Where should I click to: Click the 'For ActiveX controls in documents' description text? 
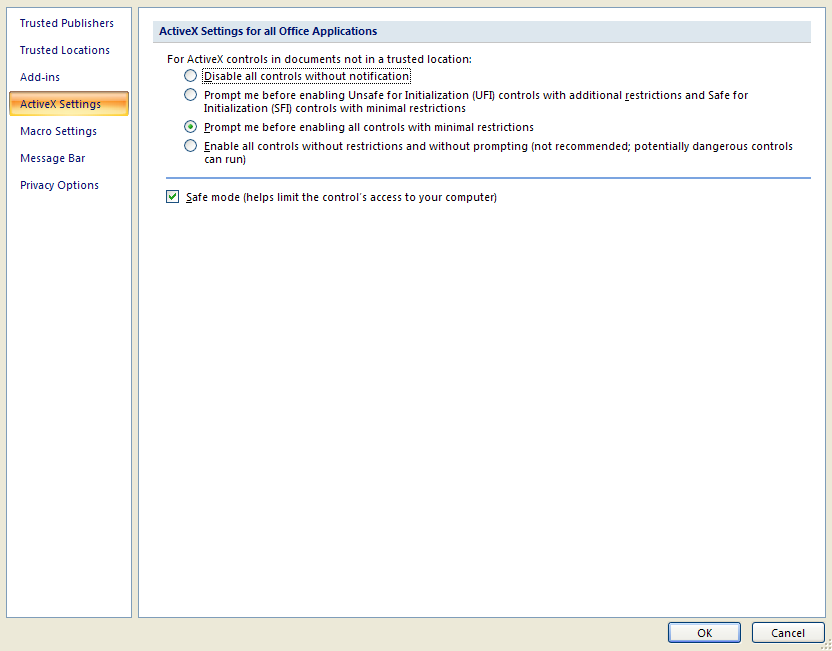pos(319,59)
